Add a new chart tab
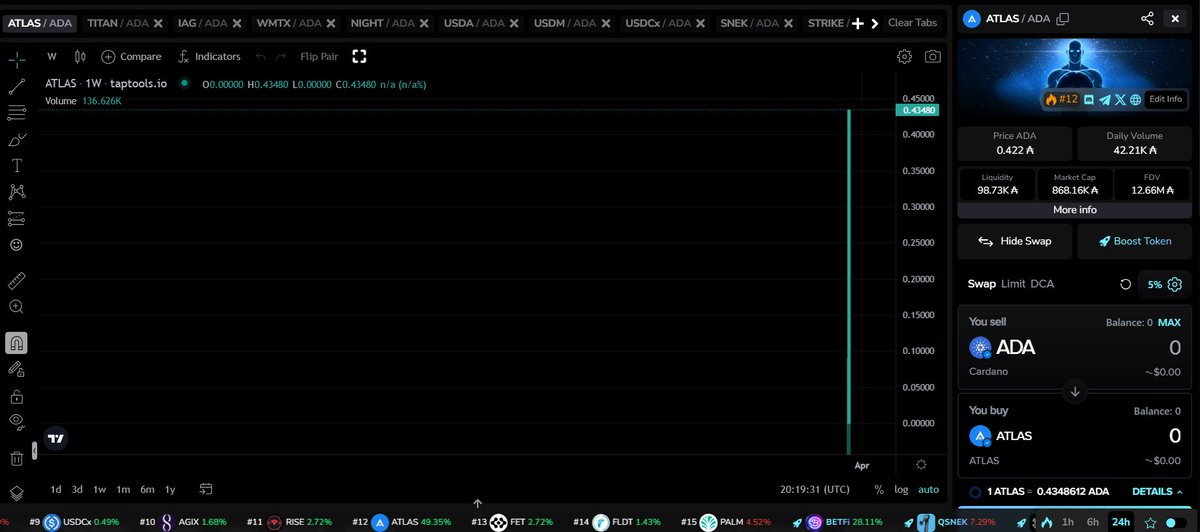The width and height of the screenshot is (1200, 532). (x=857, y=23)
